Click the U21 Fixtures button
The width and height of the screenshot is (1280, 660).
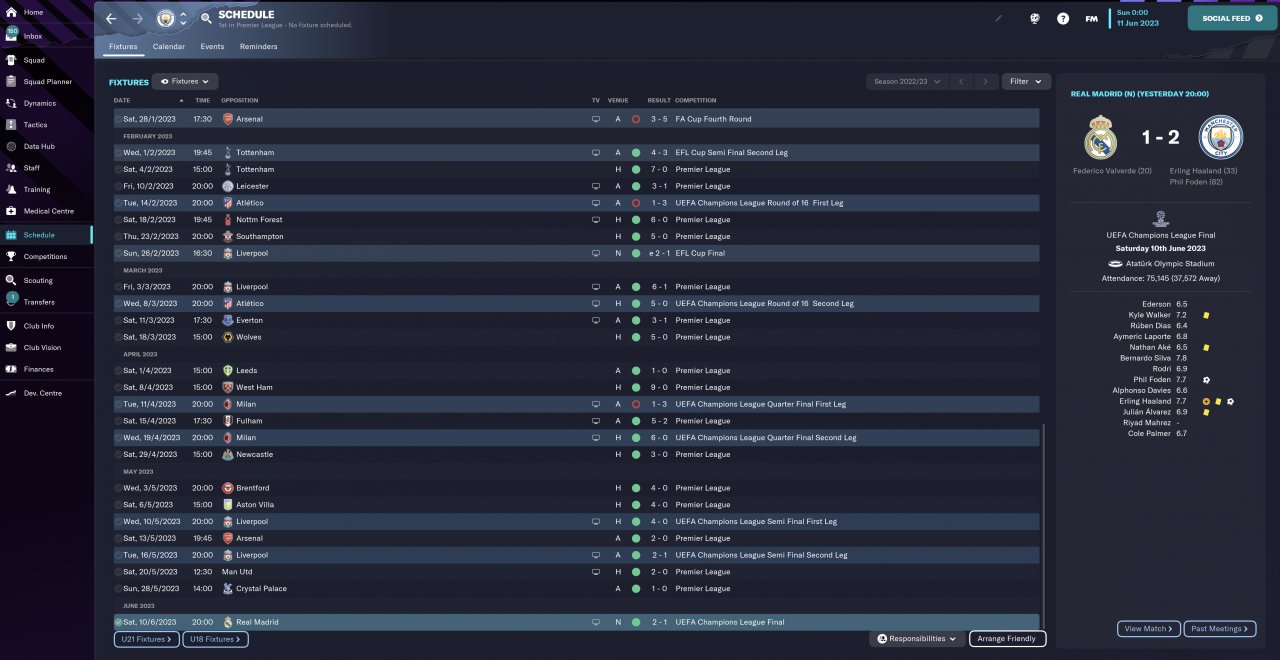146,639
